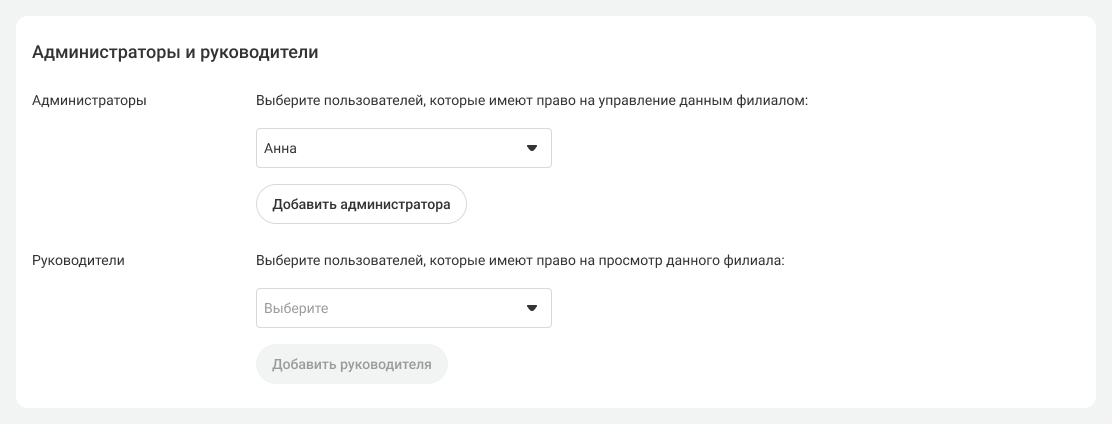Click the Выберите placeholder text

pyautogui.click(x=296, y=309)
